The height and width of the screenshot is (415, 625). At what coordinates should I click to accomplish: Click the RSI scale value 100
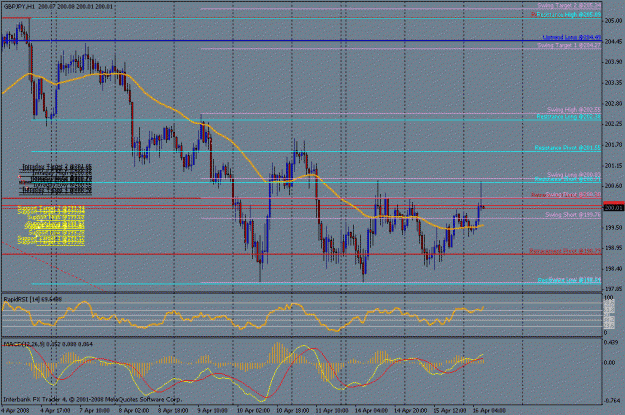click(609, 298)
